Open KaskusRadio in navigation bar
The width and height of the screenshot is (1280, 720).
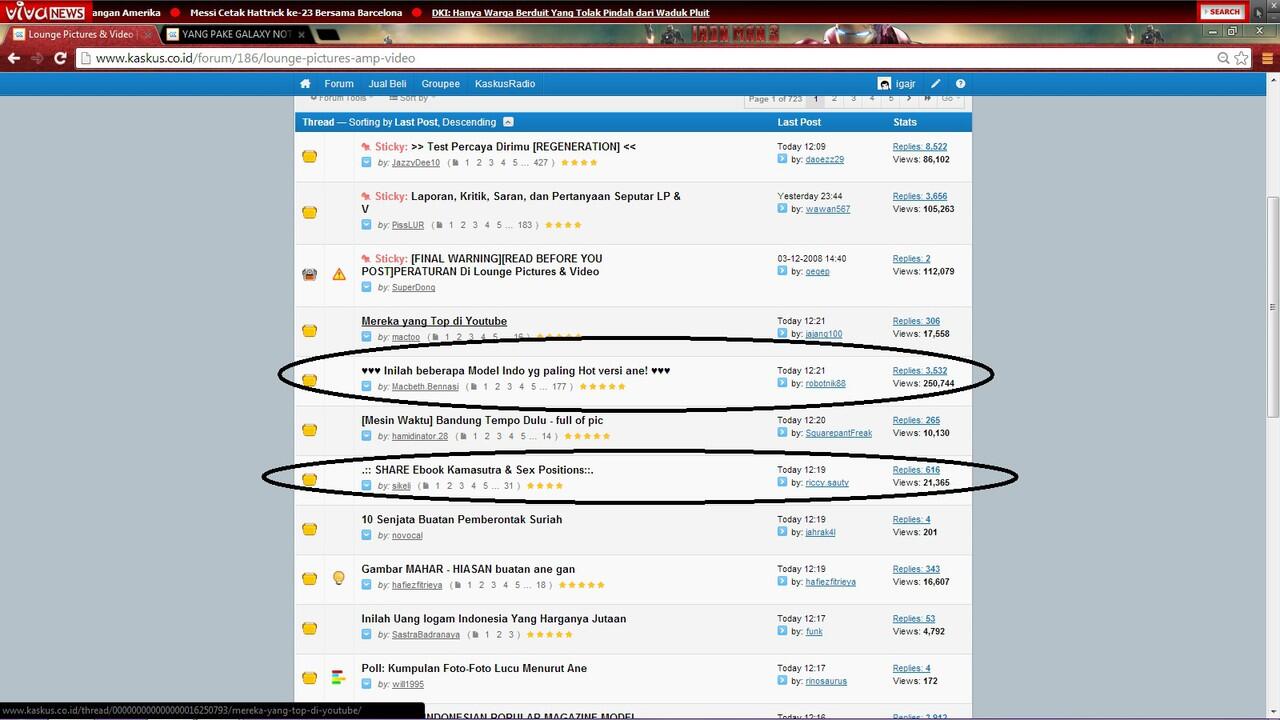tap(505, 84)
